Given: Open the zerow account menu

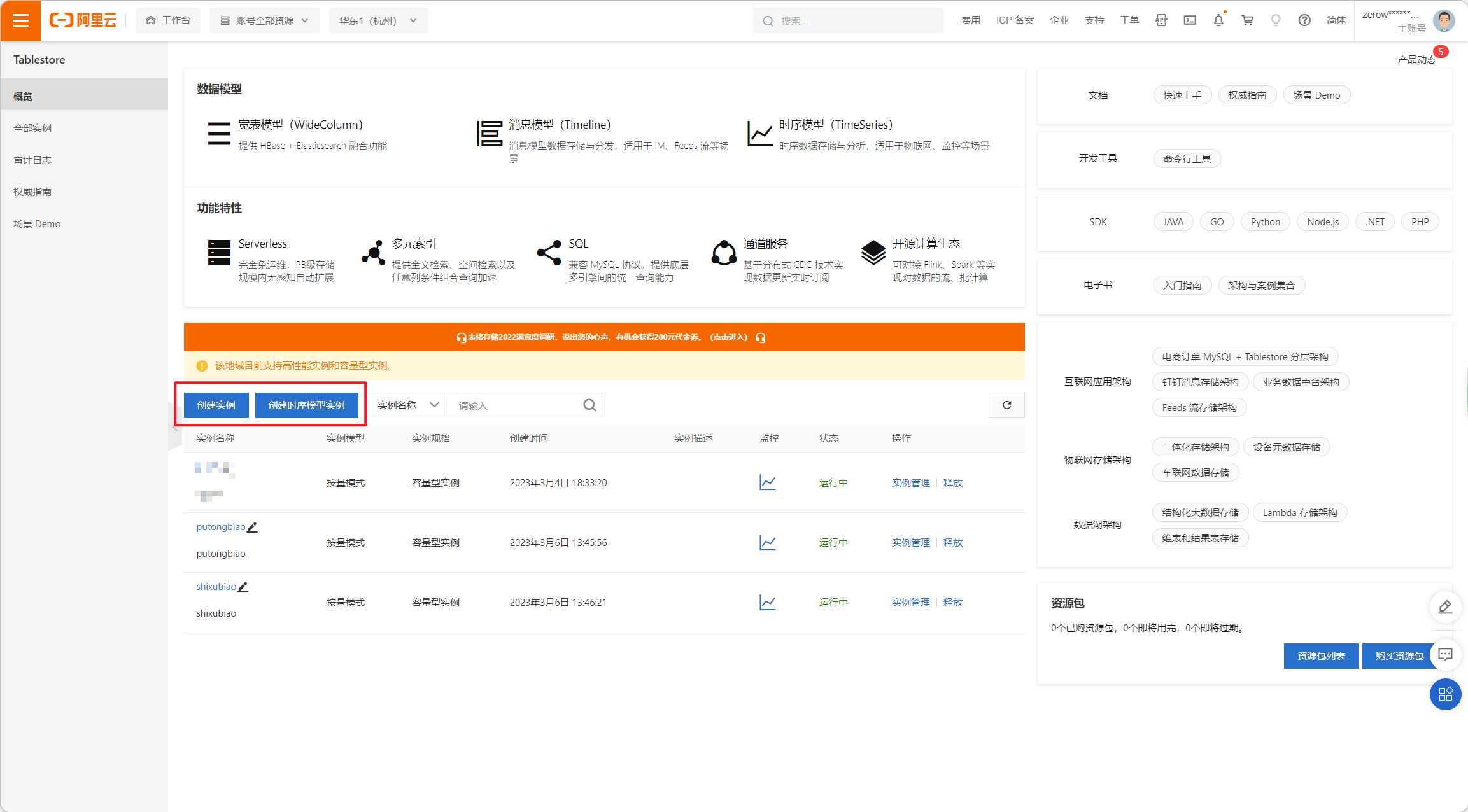Looking at the screenshot, I should (x=1393, y=20).
